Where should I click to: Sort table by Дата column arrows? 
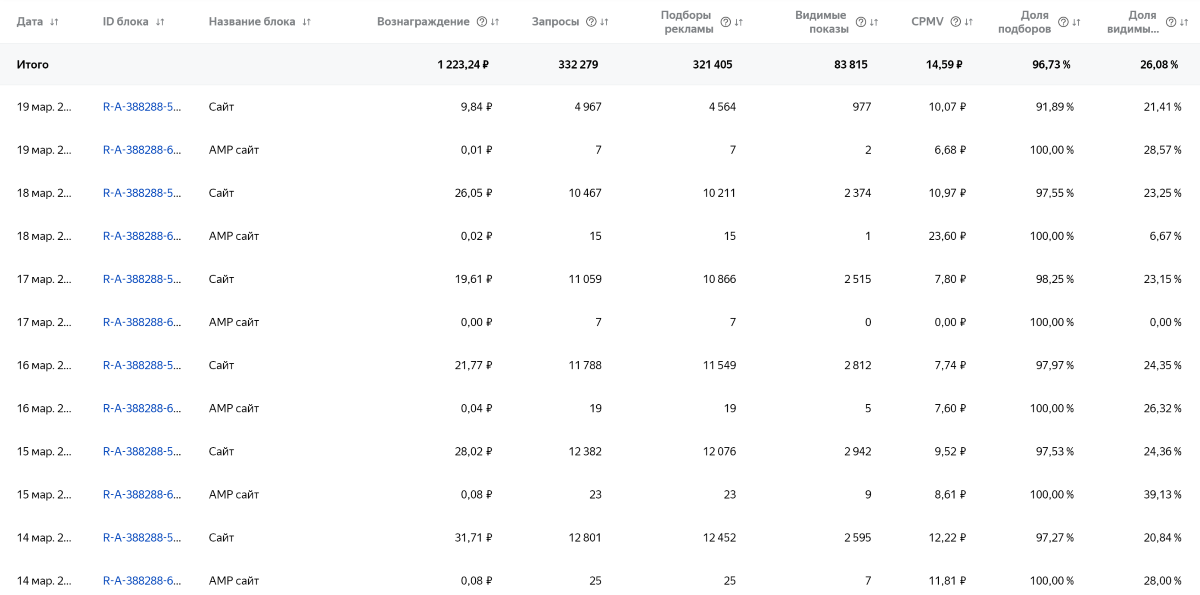[53, 22]
